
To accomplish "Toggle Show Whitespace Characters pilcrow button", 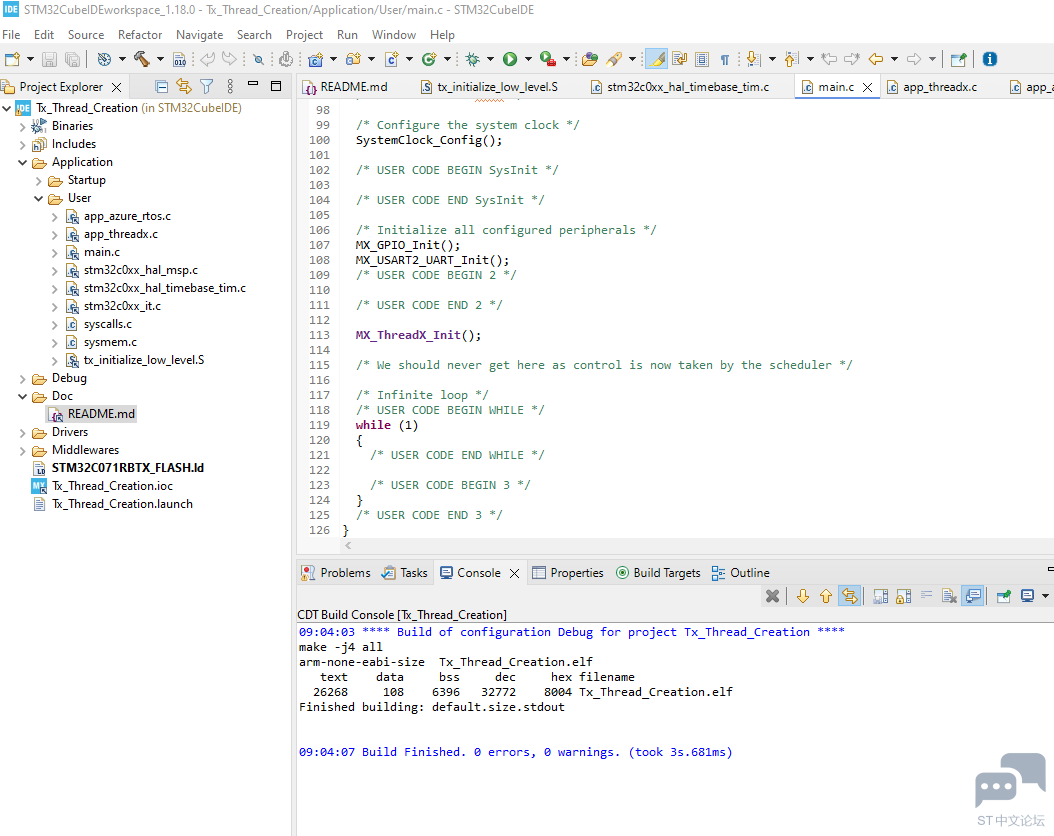I will (725, 60).
